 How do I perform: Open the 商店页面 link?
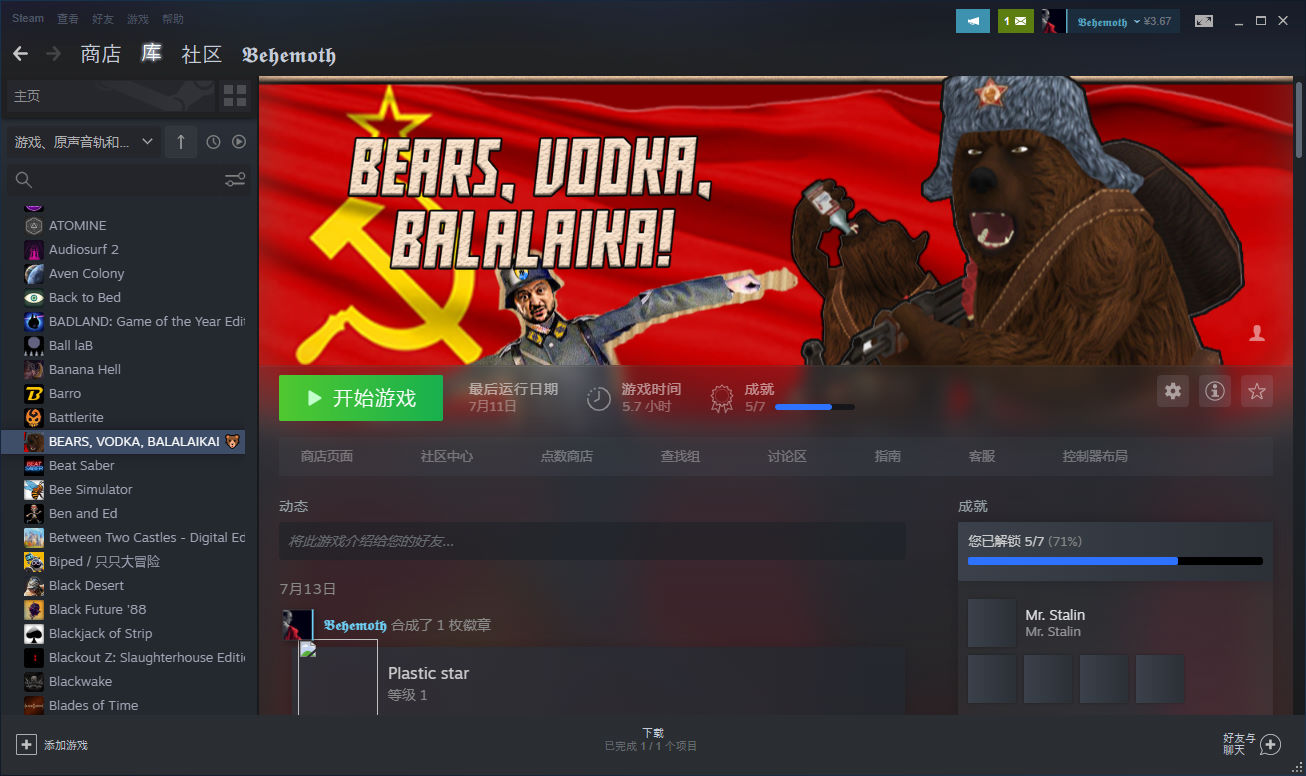(x=327, y=456)
